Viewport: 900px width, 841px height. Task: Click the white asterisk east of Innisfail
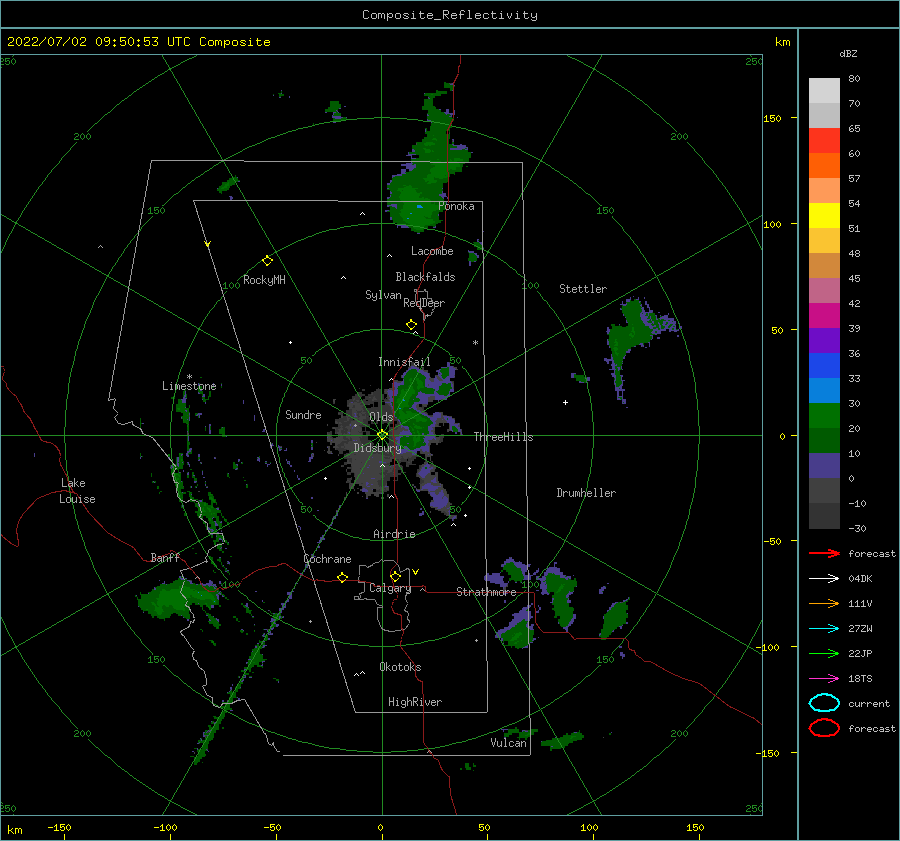(475, 343)
